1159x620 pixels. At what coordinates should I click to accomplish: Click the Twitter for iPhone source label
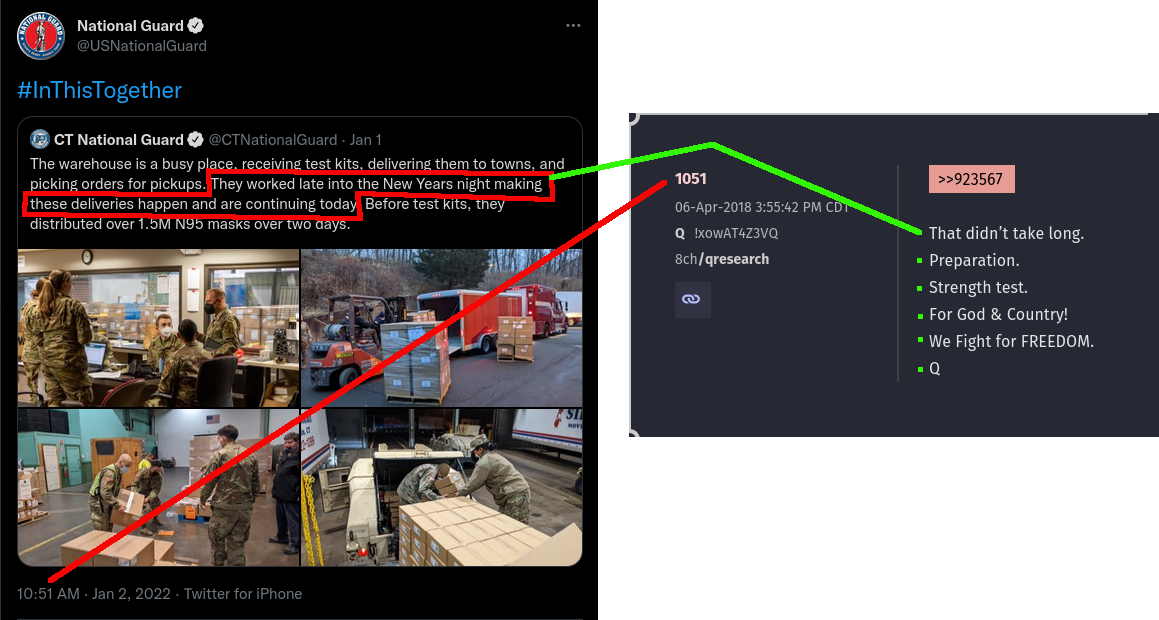click(x=242, y=593)
